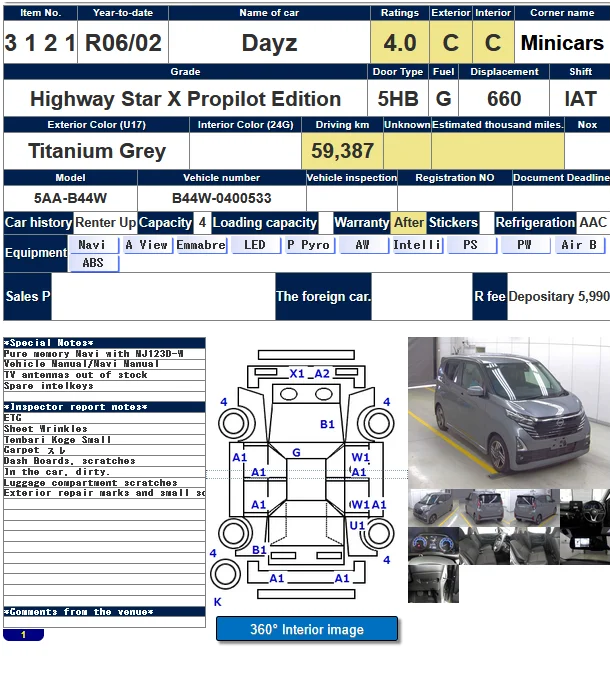This screenshot has height=693, width=612.
Task: Click the Emmabre equipment tag
Action: point(201,245)
